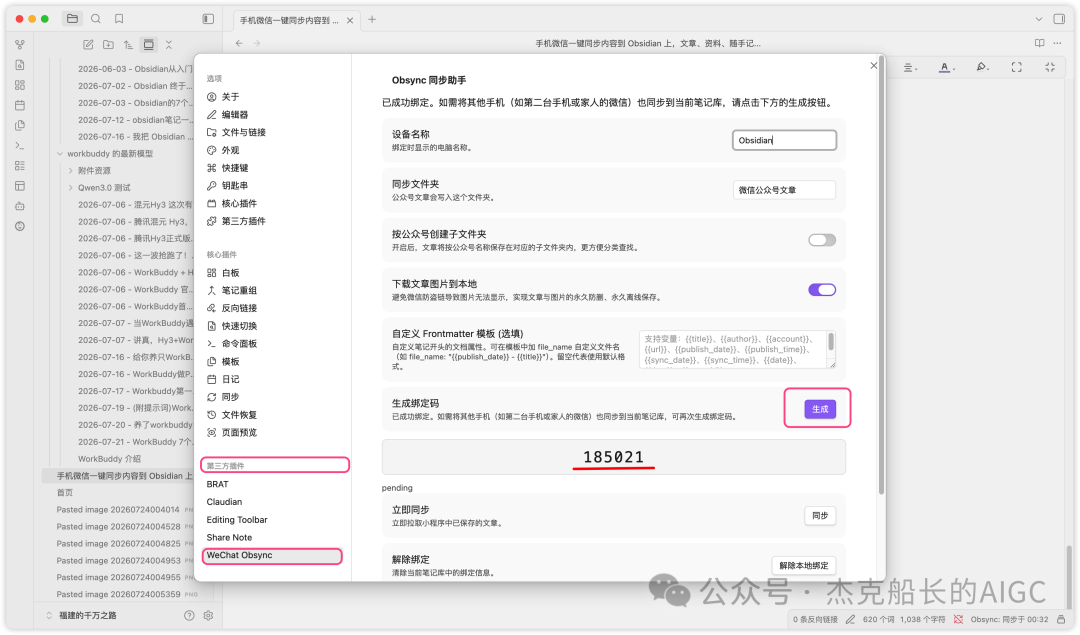Click the pencil edit icon in status bar
The width and height of the screenshot is (1080, 635).
pos(851,619)
